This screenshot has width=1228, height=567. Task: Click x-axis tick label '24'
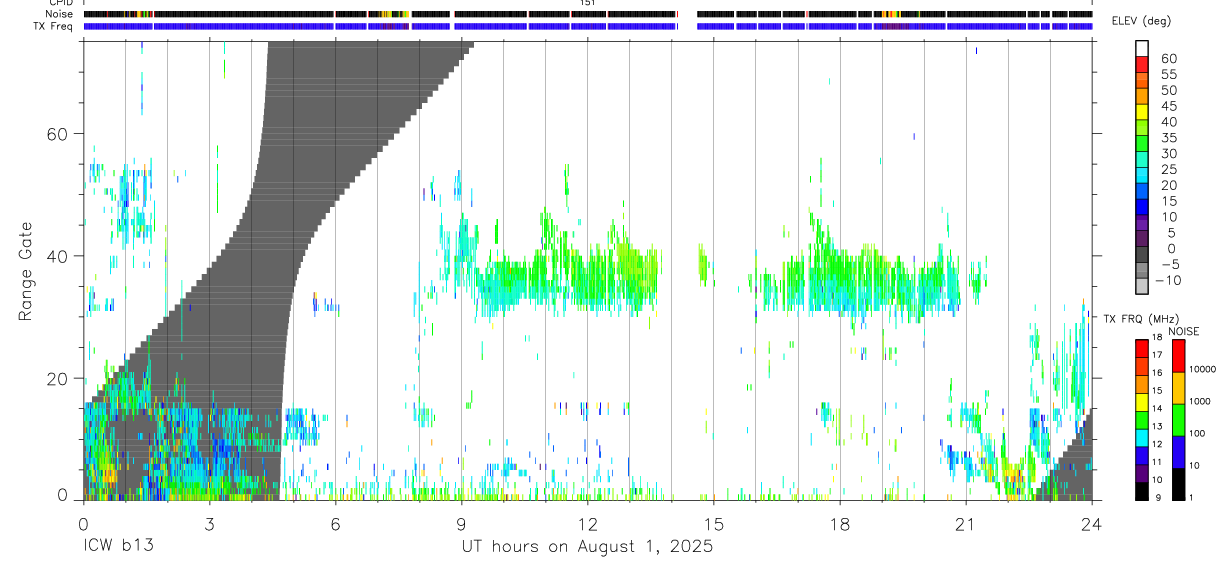coord(1091,524)
